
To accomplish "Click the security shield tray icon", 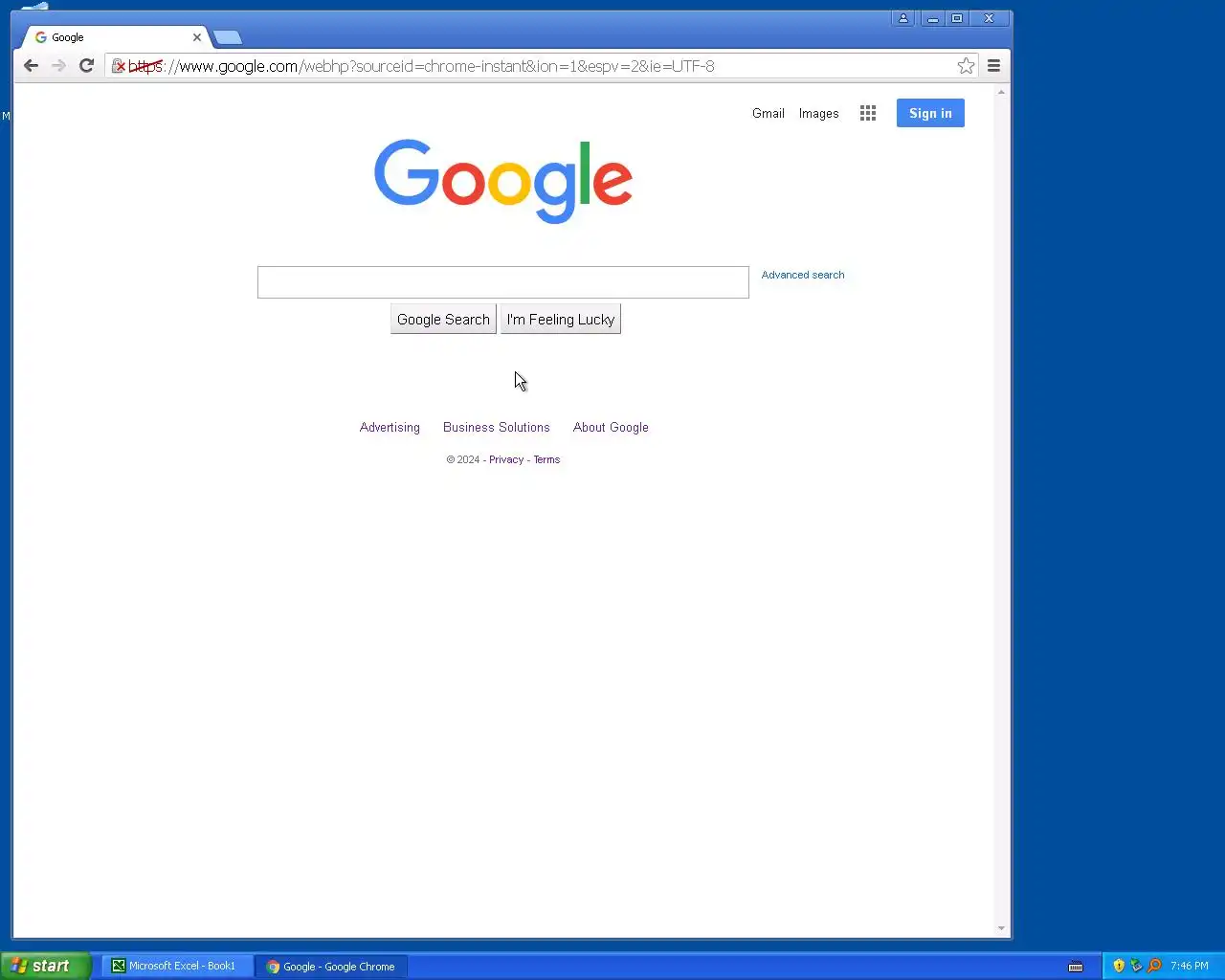I will (x=1119, y=966).
